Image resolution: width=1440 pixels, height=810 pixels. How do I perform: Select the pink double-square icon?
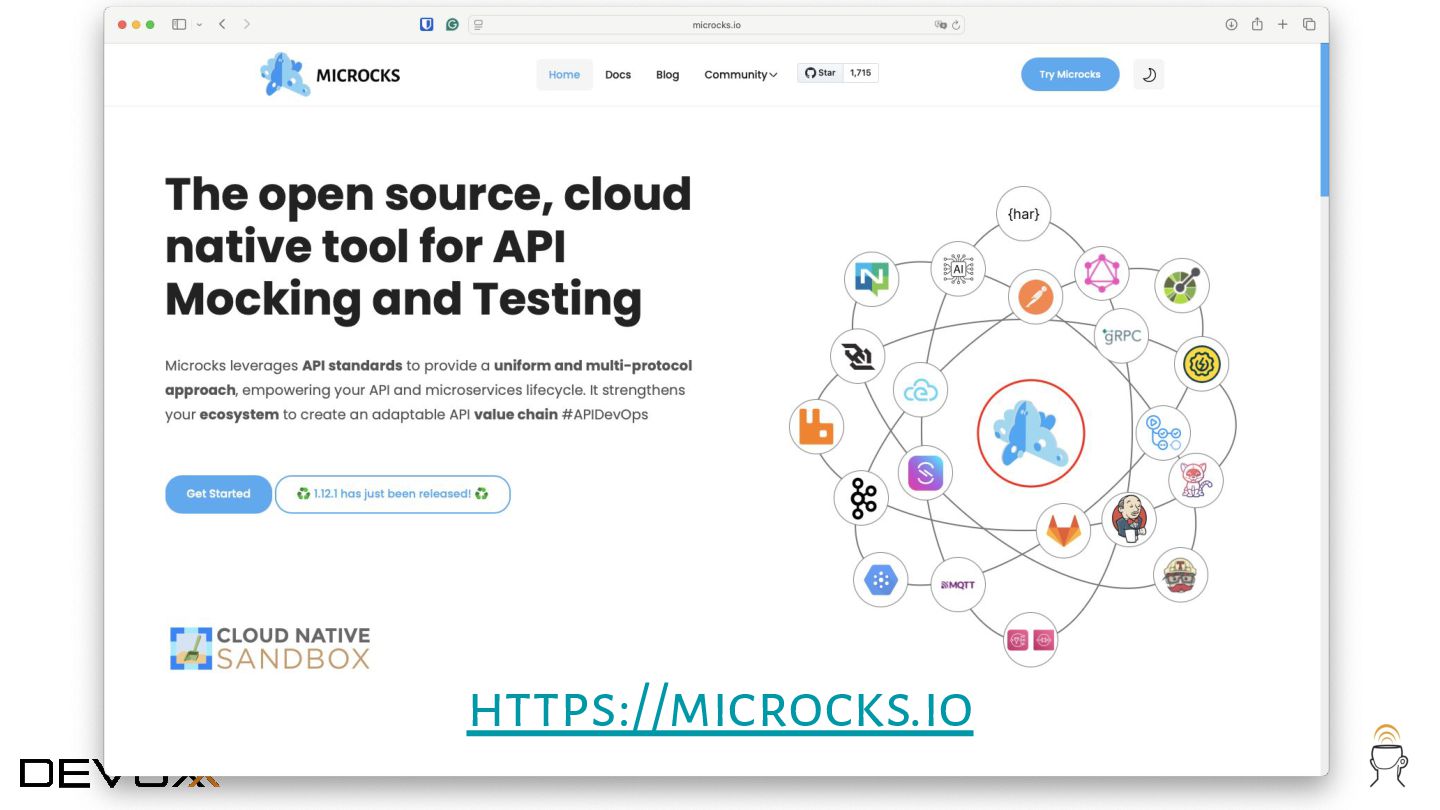1030,639
